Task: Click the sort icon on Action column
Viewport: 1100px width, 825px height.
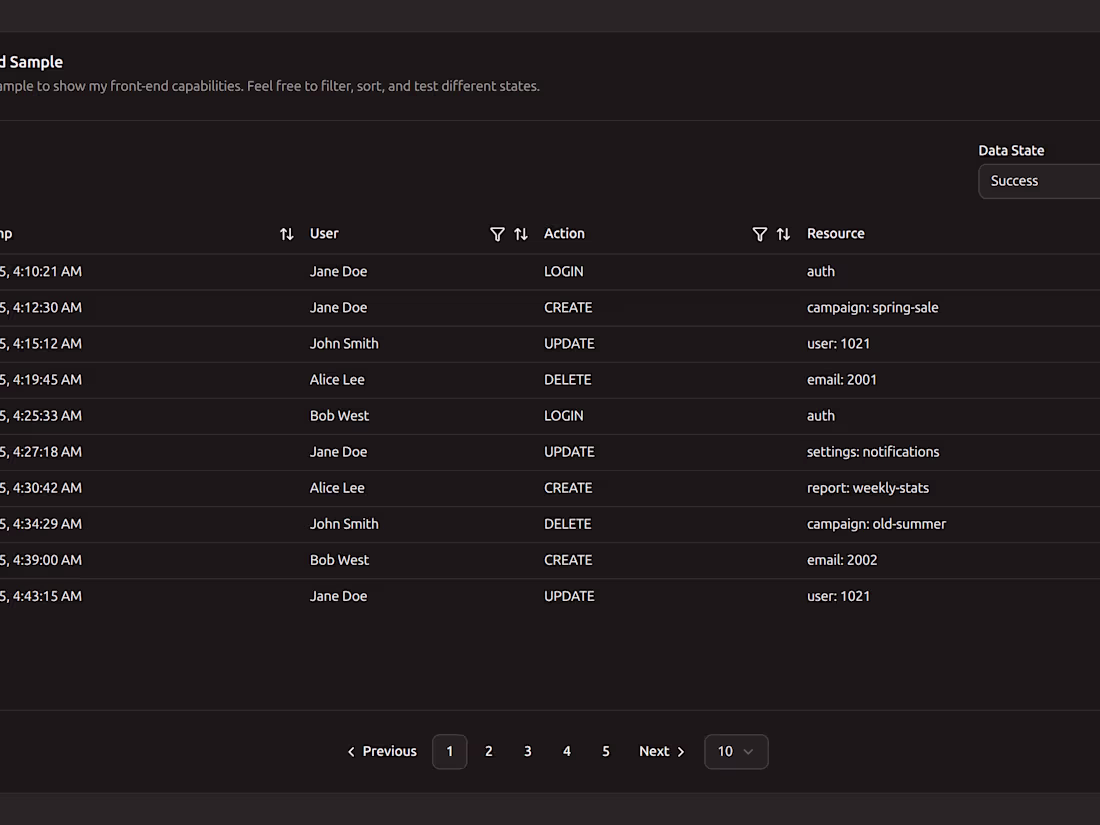Action: pyautogui.click(x=782, y=233)
